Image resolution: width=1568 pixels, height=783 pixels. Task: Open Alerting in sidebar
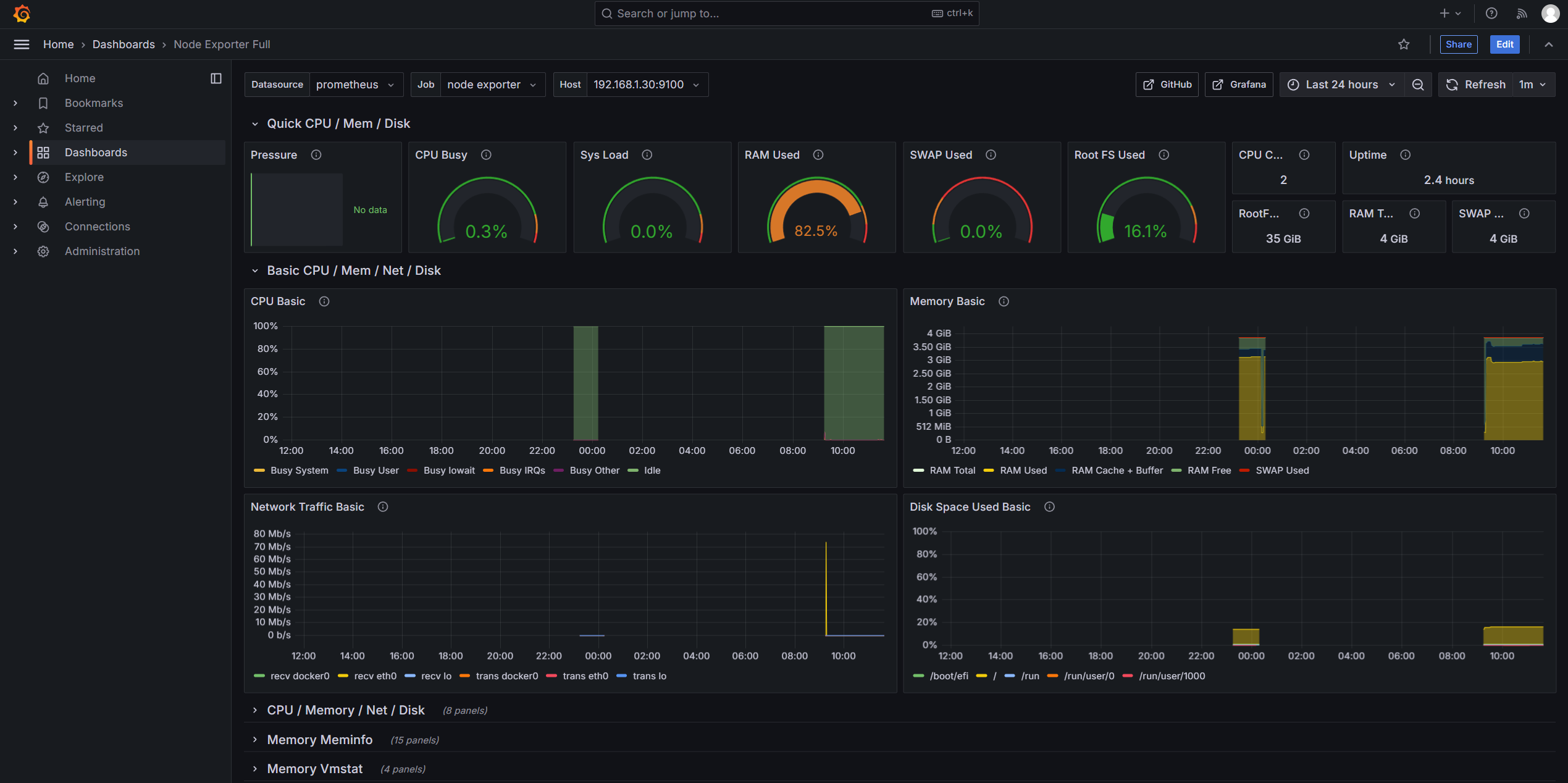85,202
